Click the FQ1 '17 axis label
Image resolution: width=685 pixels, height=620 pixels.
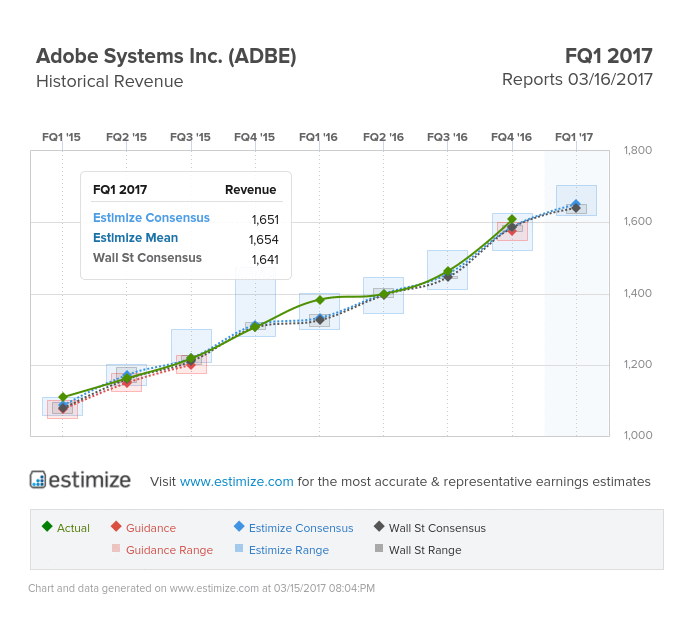(574, 137)
